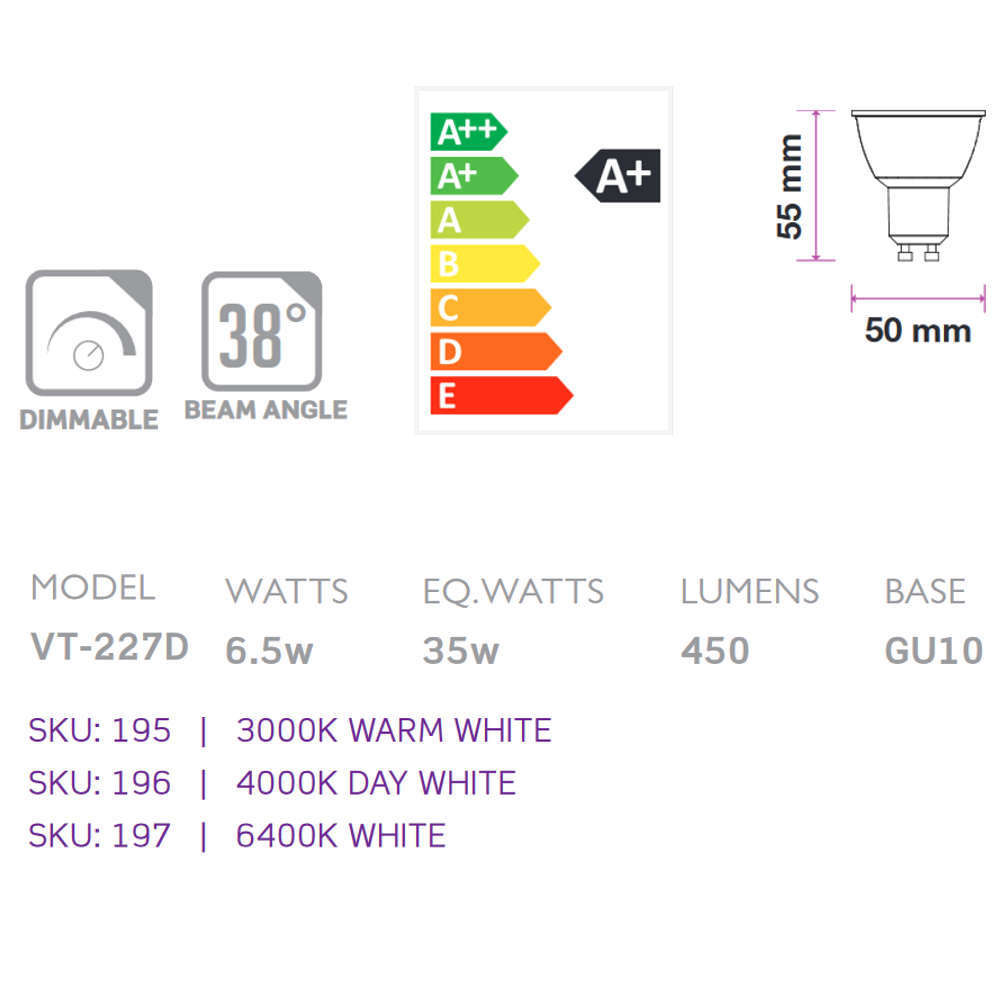
Task: Click the light green A energy arrow
Action: coord(478,219)
